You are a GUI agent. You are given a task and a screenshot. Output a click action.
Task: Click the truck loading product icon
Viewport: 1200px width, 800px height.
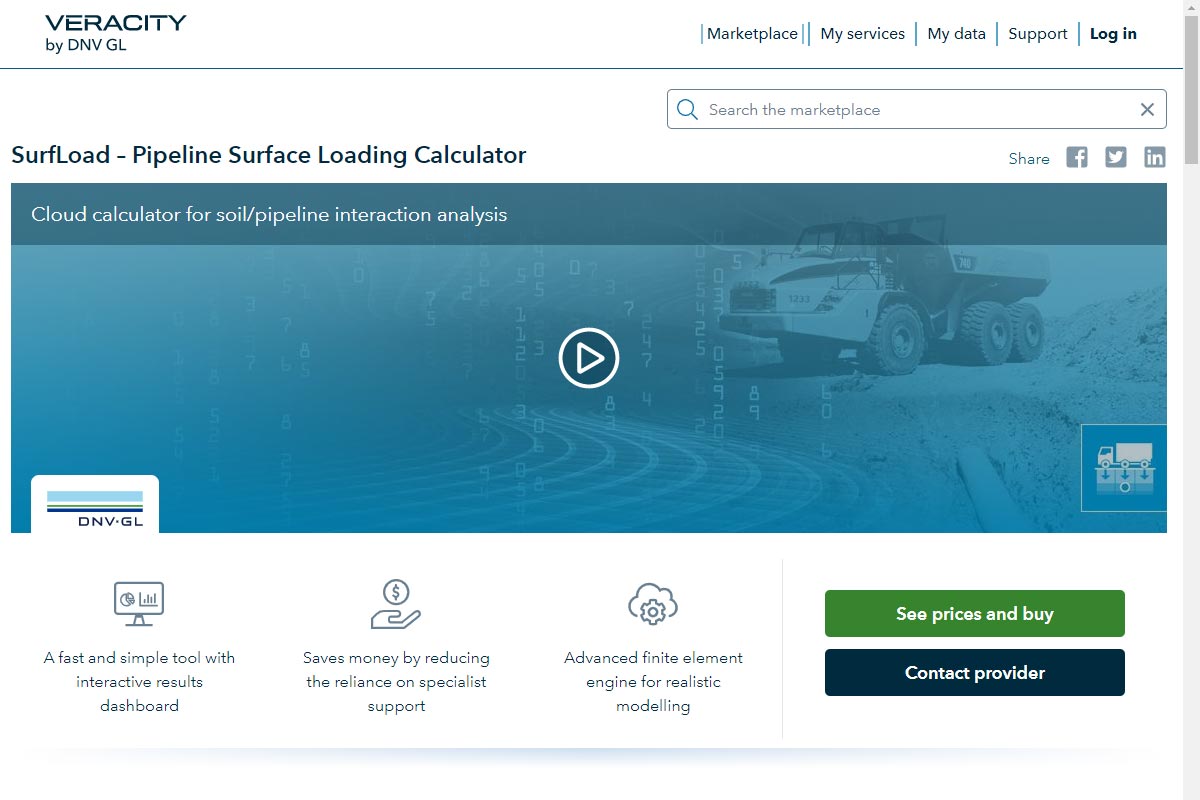tap(1124, 468)
